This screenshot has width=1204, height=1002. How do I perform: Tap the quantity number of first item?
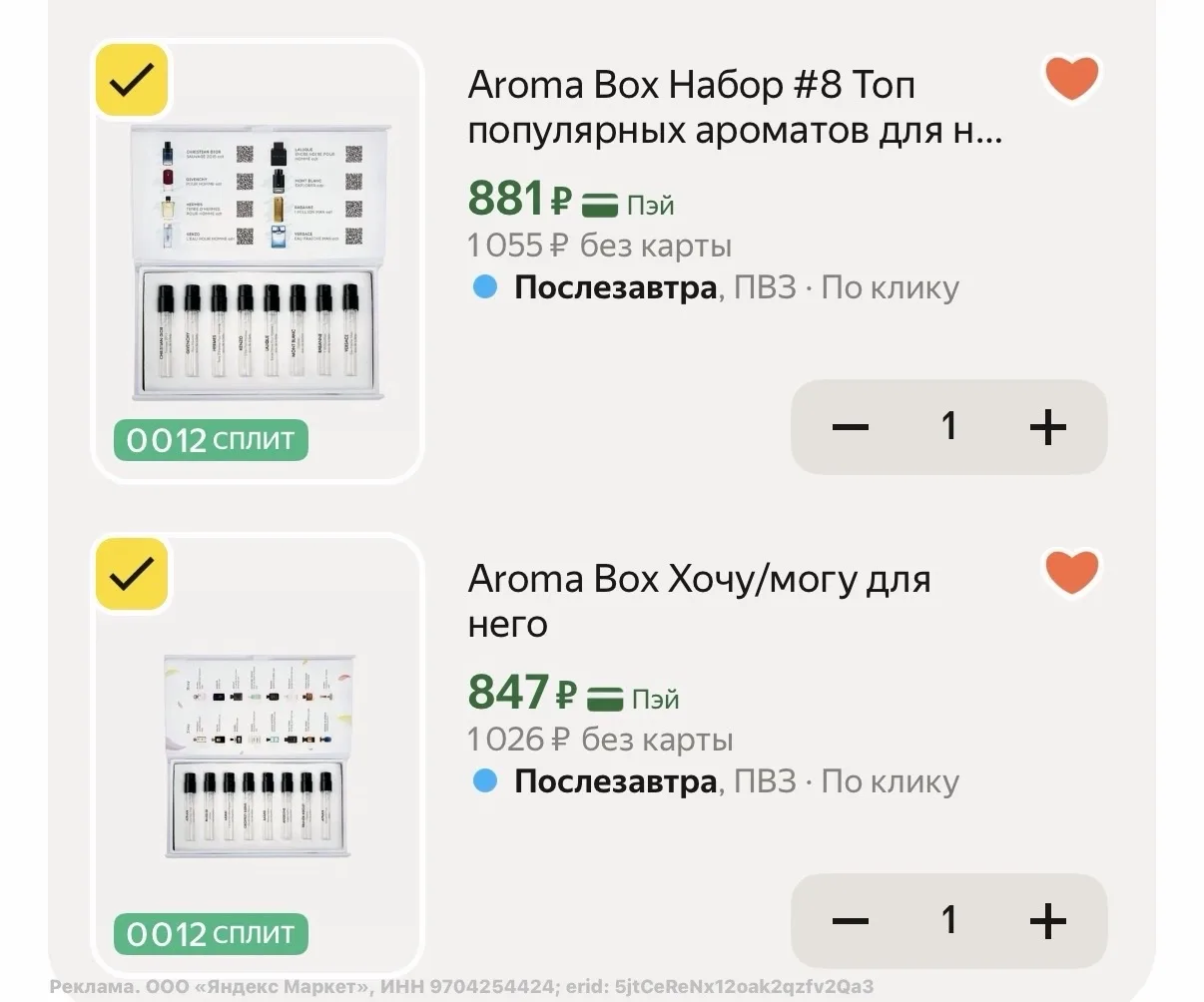[x=949, y=426]
